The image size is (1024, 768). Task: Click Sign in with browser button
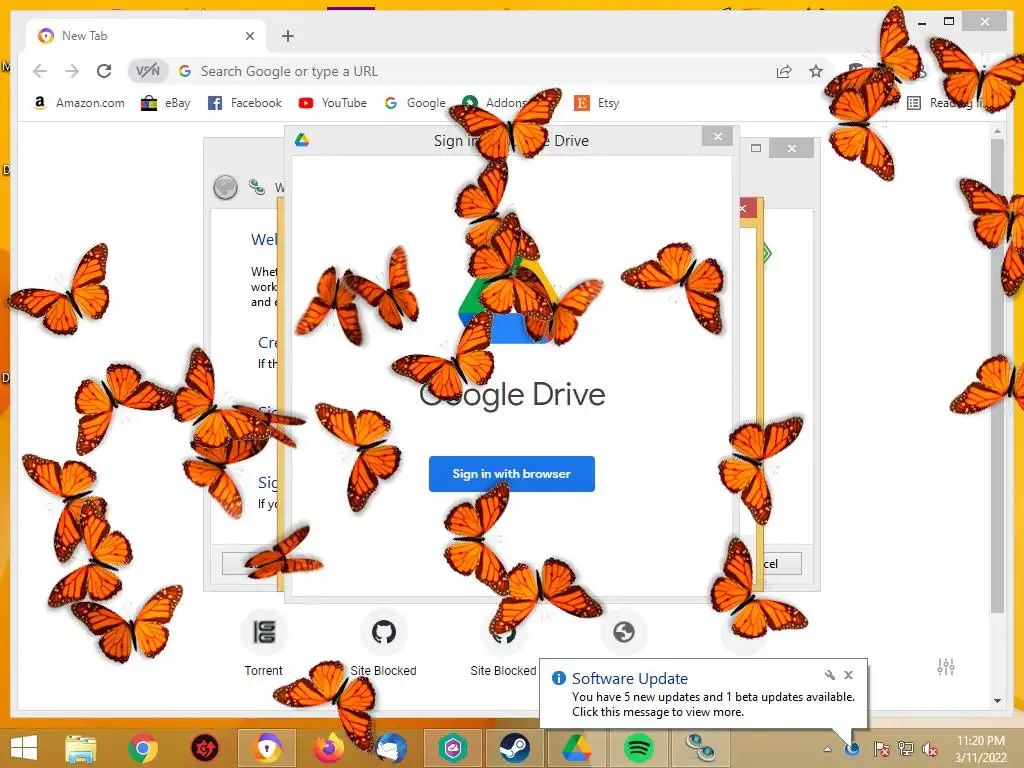[x=511, y=473]
